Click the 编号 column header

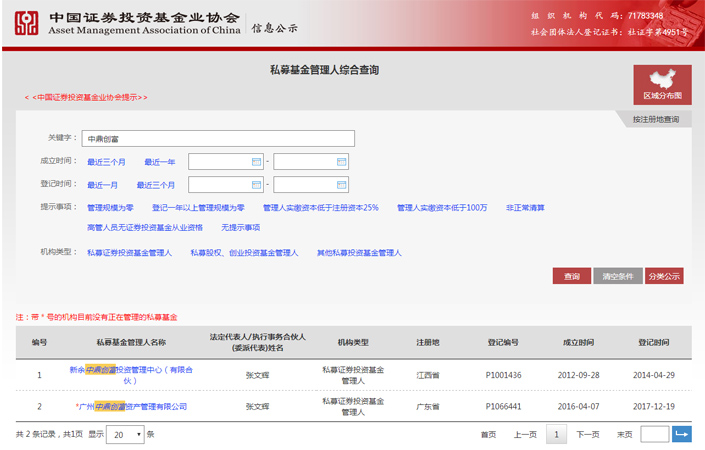point(40,342)
